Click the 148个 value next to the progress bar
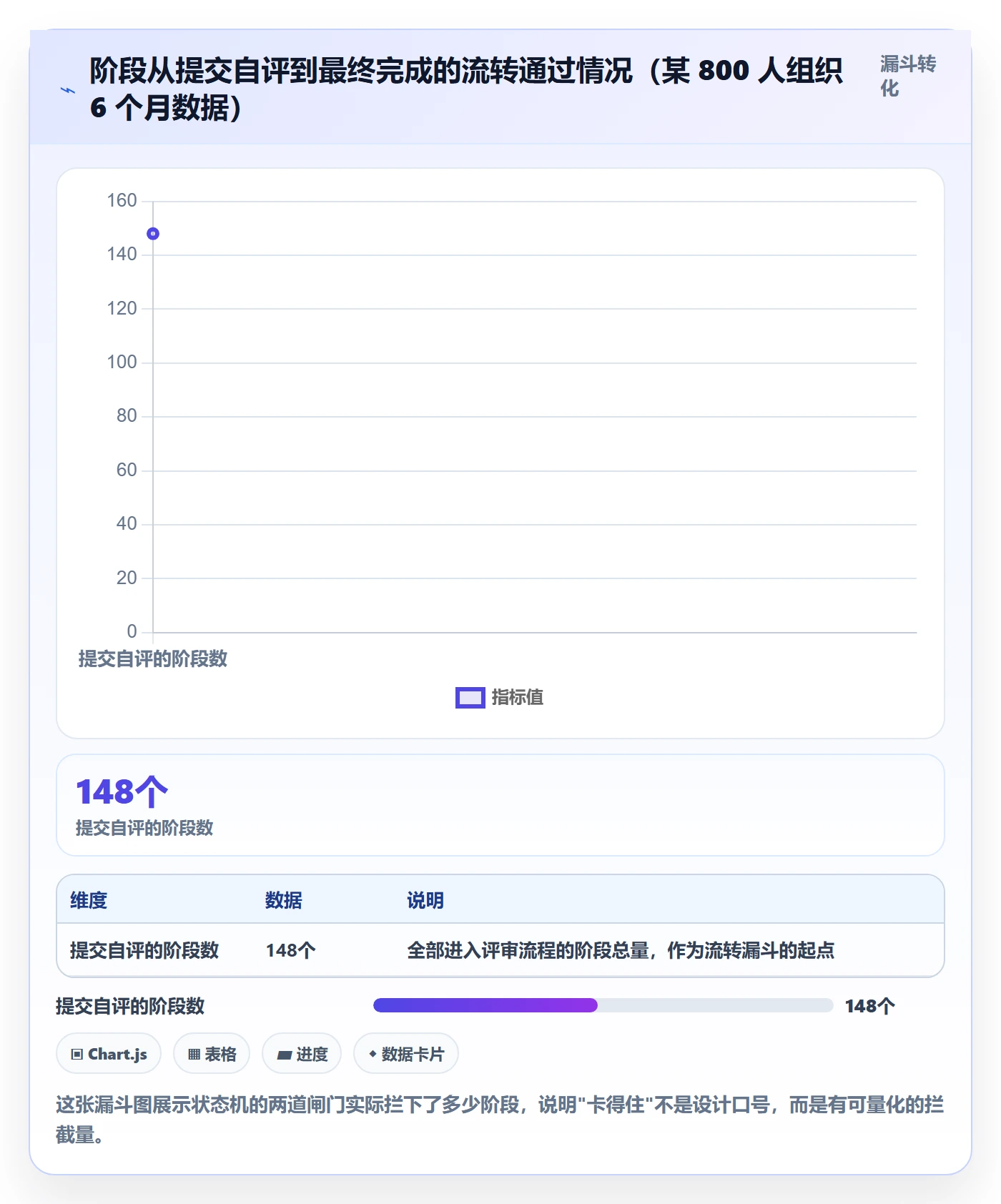This screenshot has width=1001, height=1204. pos(869,1006)
